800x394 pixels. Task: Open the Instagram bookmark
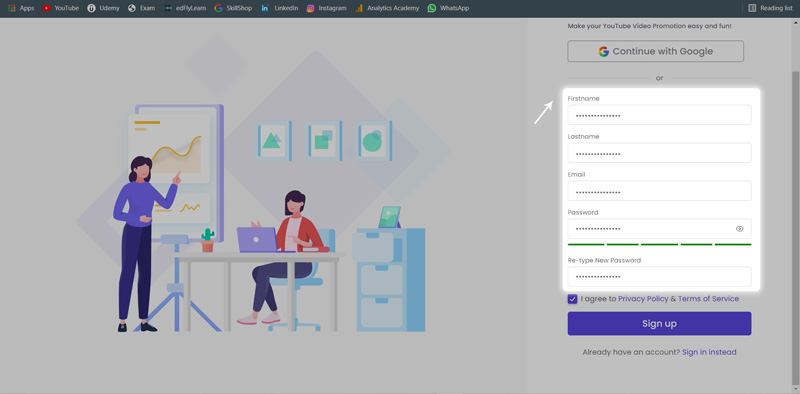pyautogui.click(x=327, y=8)
